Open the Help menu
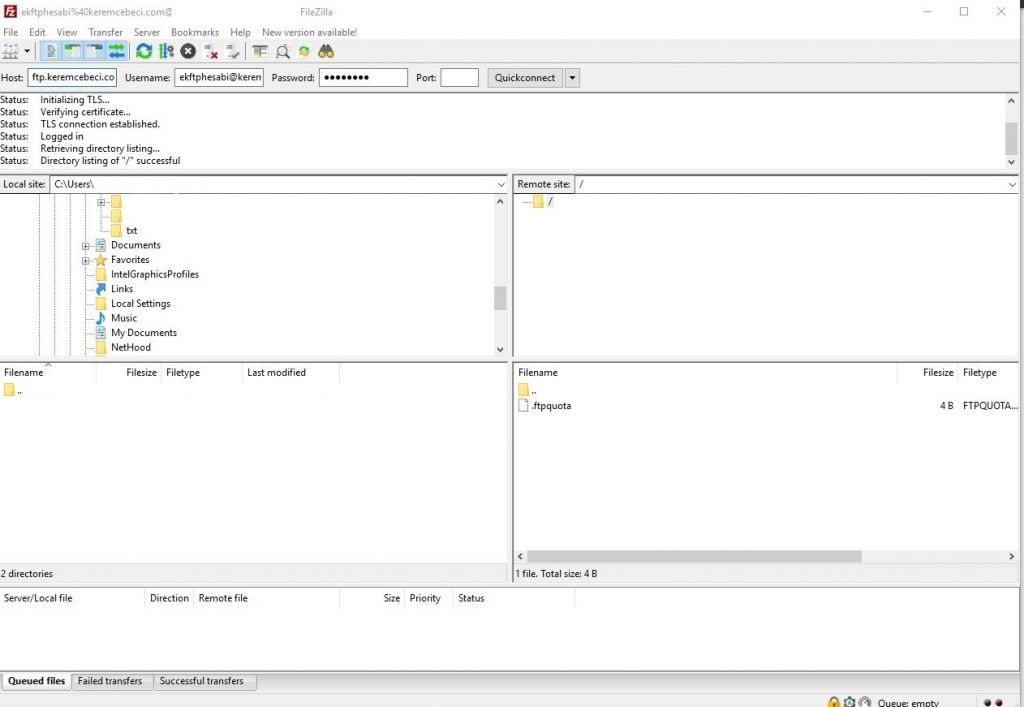This screenshot has width=1024, height=707. coord(240,32)
